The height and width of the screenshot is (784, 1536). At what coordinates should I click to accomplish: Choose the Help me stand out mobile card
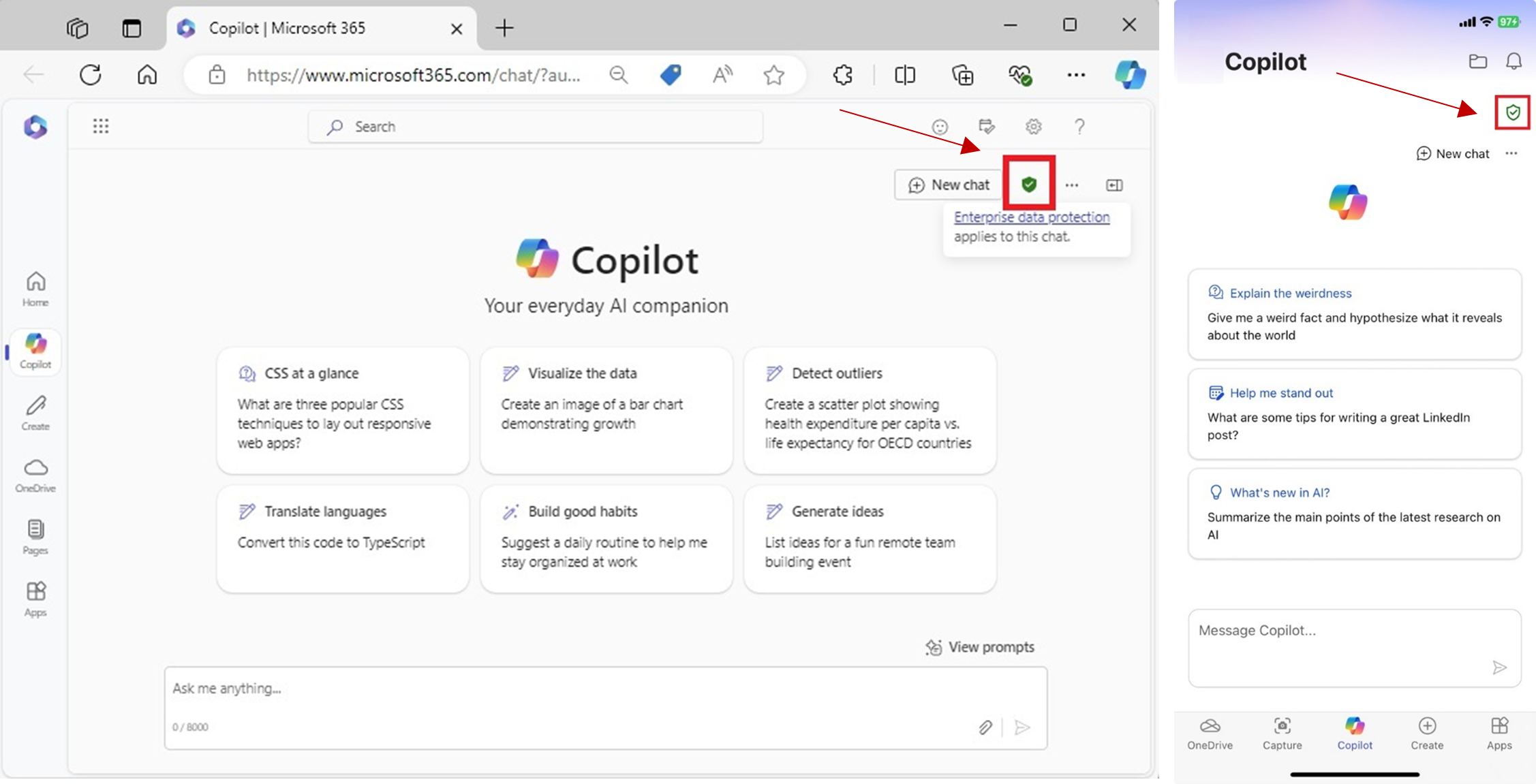(1355, 414)
